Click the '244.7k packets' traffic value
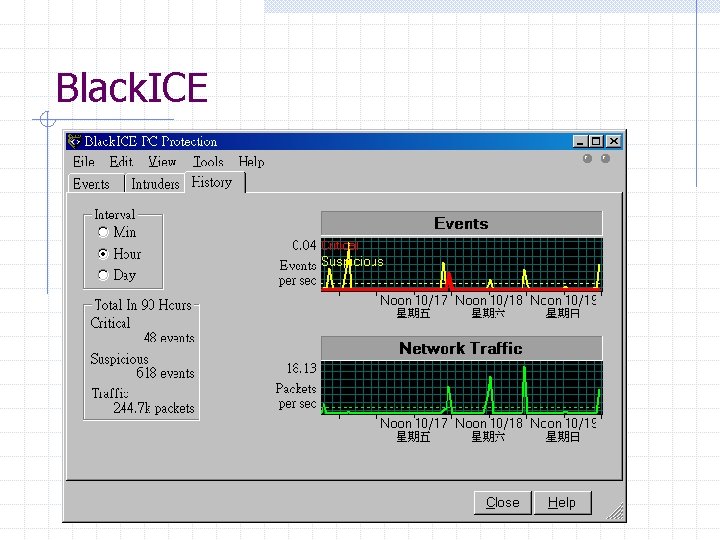Image resolution: width=720 pixels, height=540 pixels. (154, 408)
